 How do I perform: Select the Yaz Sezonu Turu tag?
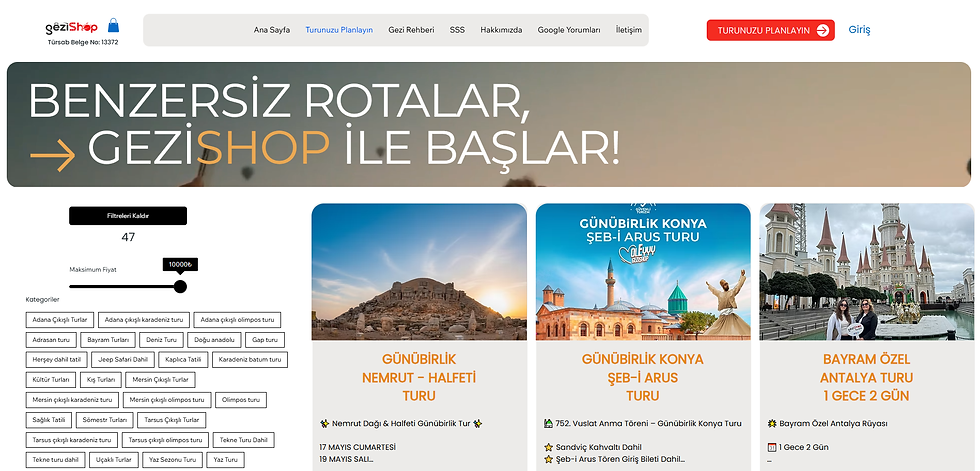tap(172, 460)
